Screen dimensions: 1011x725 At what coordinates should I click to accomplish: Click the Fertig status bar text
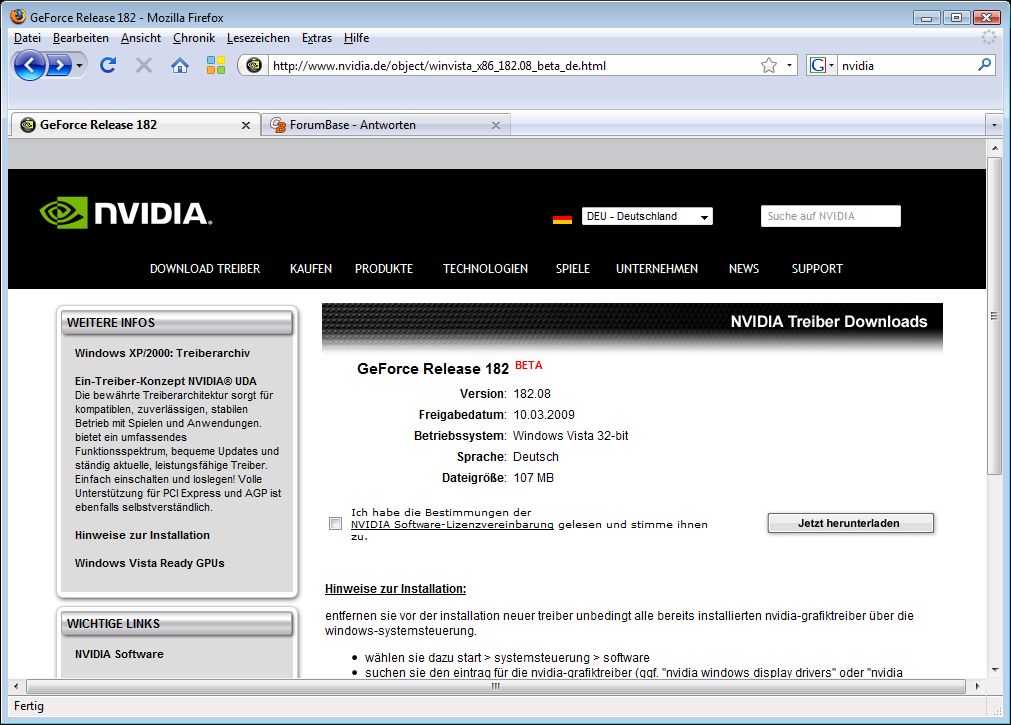[x=29, y=706]
